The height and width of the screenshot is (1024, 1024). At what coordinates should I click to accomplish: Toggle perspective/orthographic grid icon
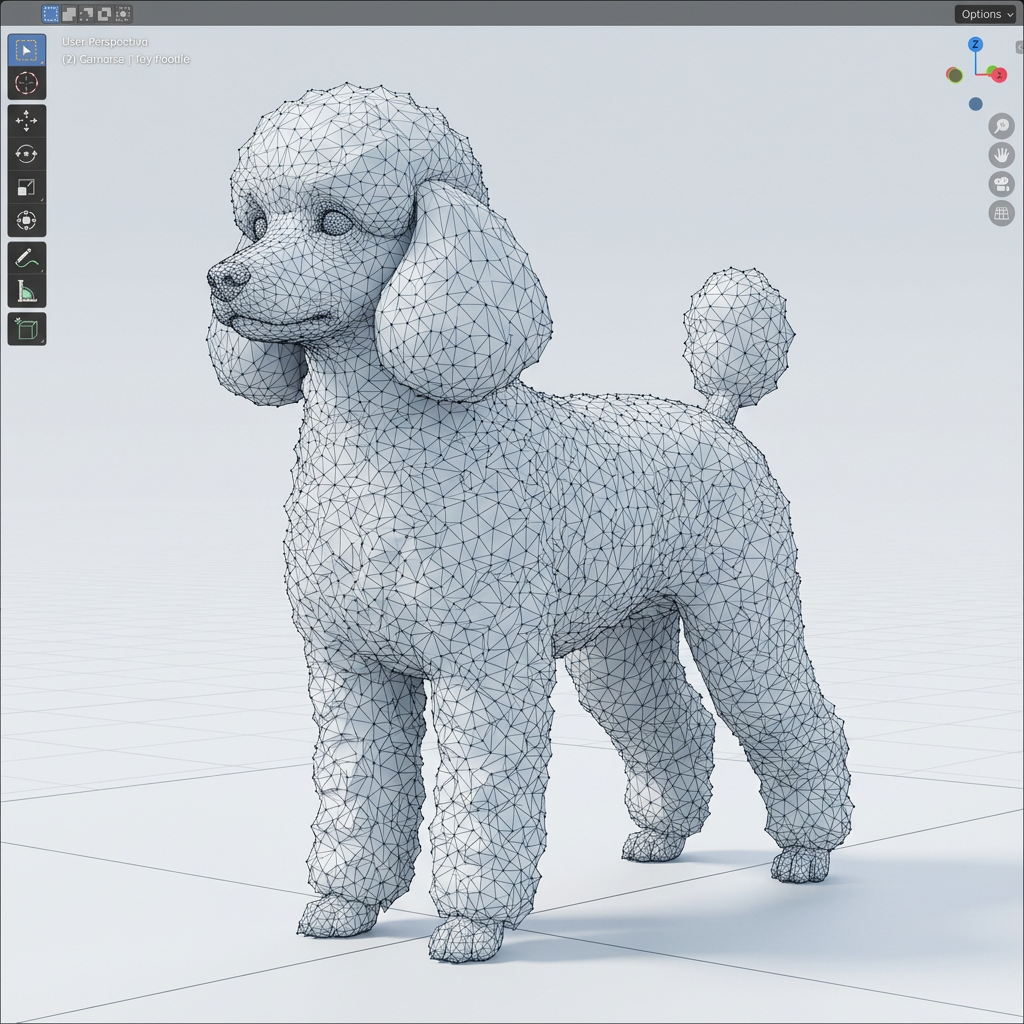point(1001,213)
